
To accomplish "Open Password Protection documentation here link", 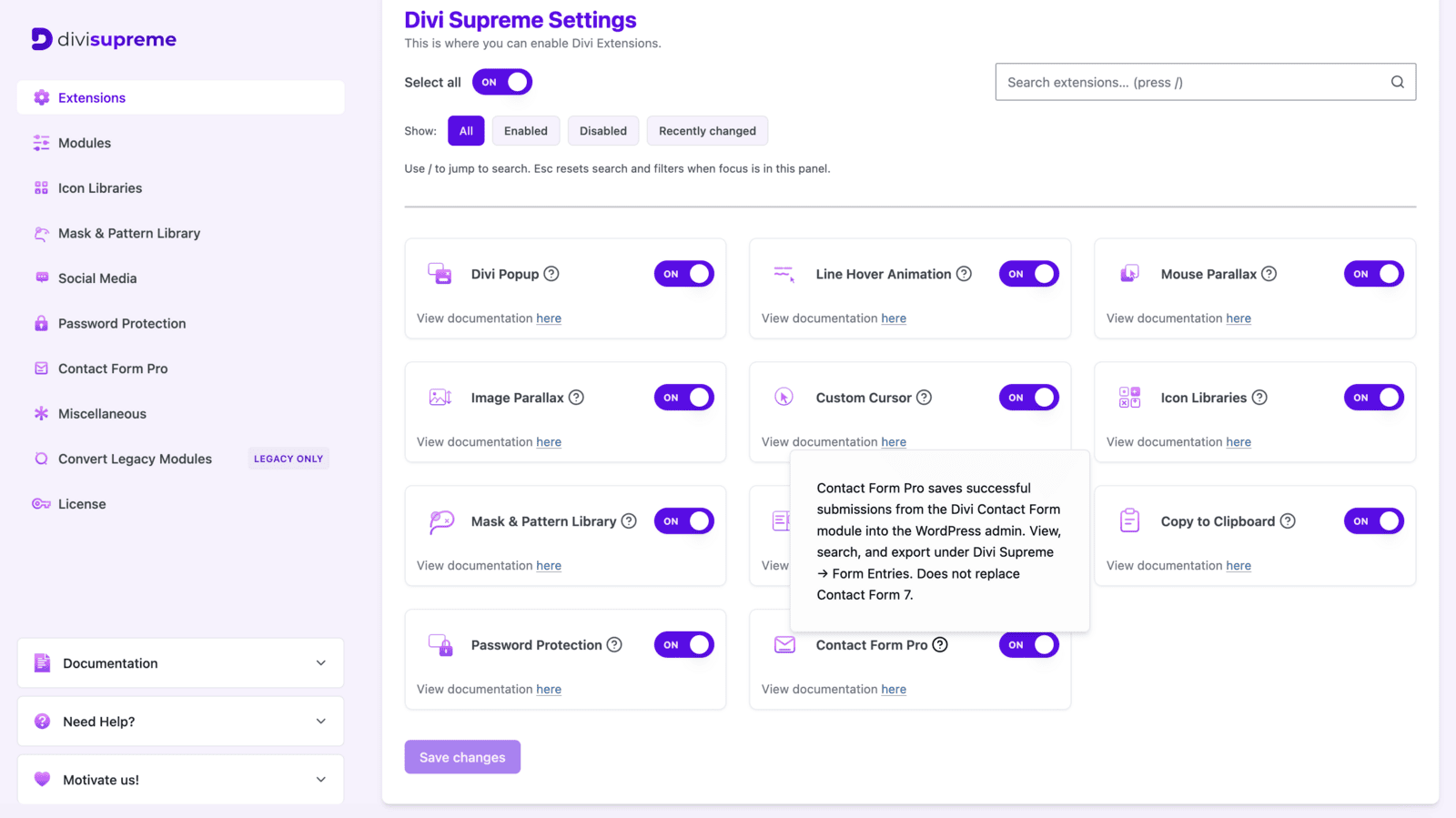I will 549,690.
